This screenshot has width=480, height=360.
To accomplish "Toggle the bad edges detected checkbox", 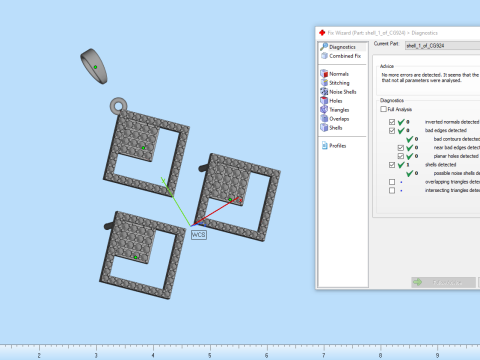I will click(x=392, y=130).
